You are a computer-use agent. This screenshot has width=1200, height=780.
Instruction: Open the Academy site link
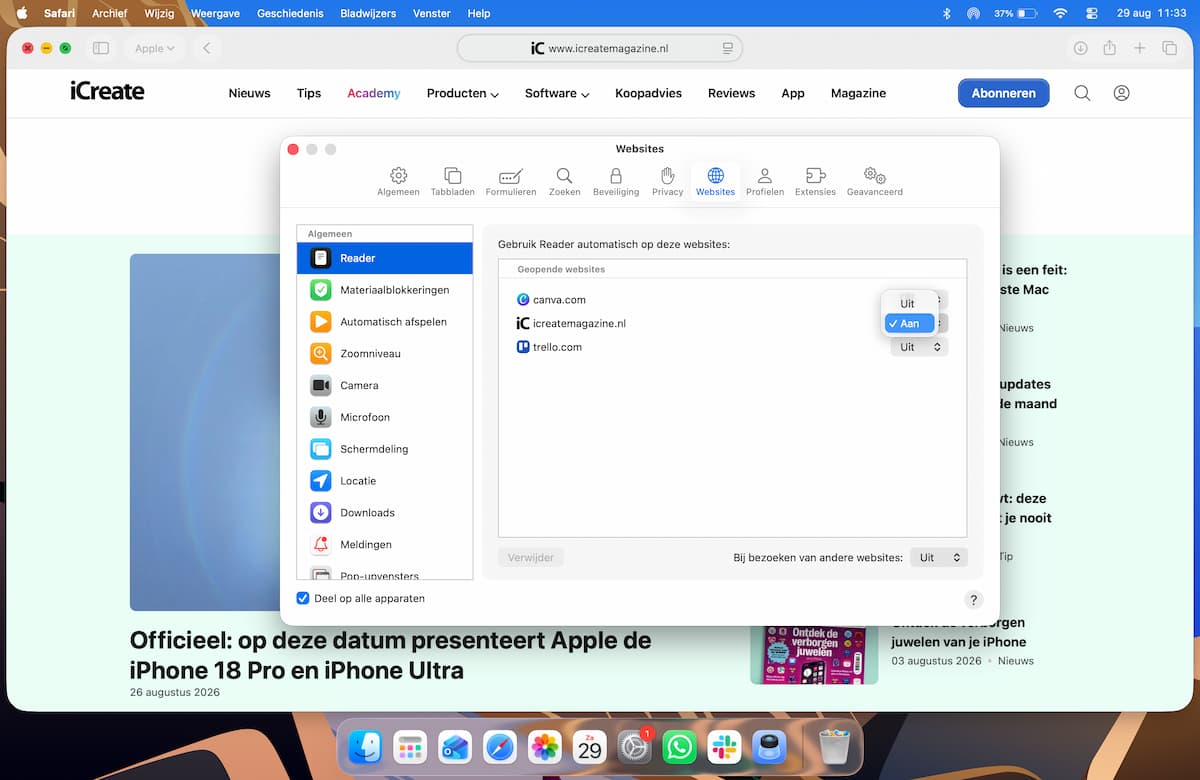374,93
